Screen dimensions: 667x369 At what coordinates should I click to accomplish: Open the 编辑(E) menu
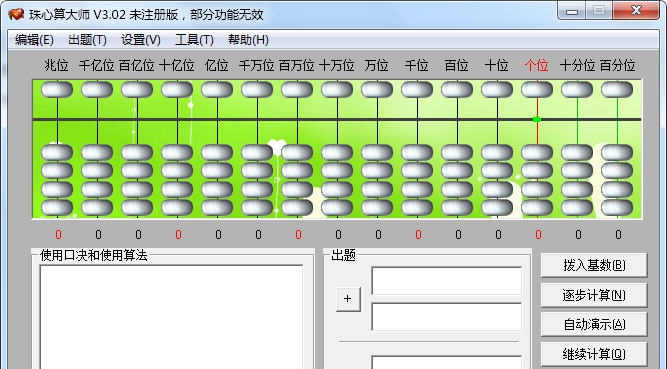coord(34,40)
